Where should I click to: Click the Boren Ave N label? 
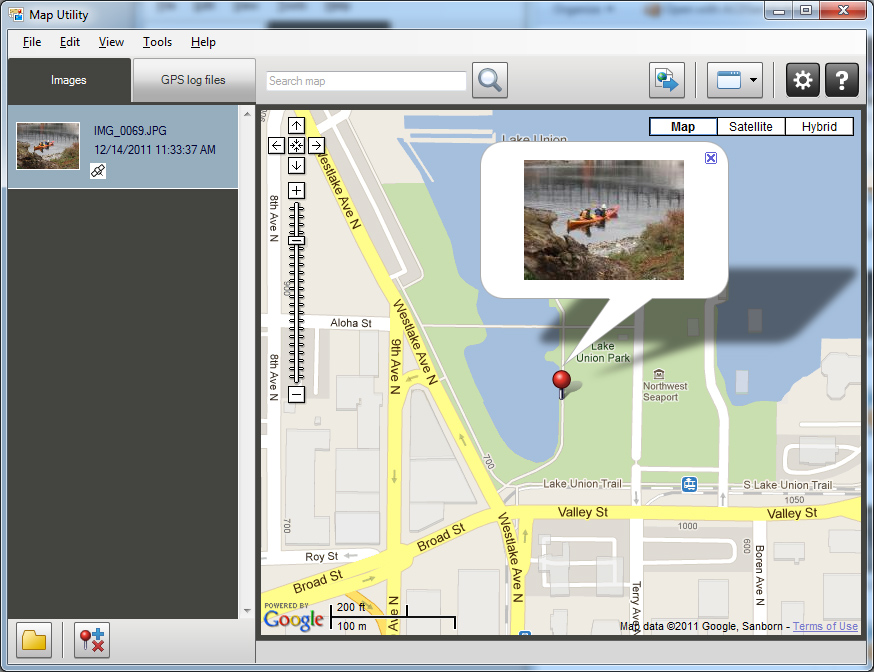(759, 575)
